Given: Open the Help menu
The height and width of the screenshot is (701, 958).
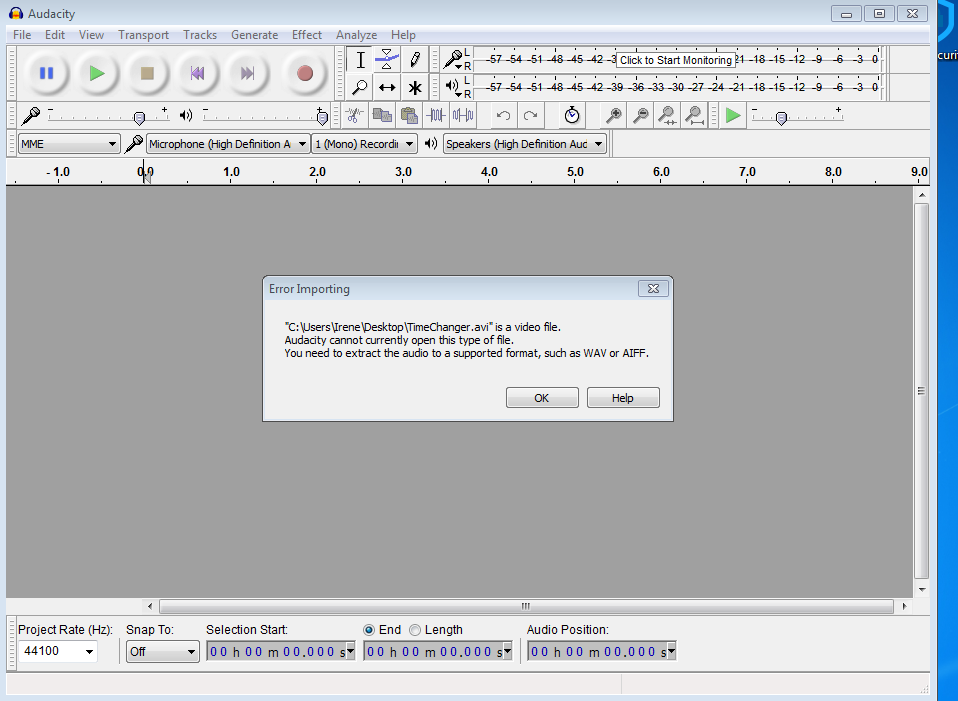Looking at the screenshot, I should tap(403, 35).
